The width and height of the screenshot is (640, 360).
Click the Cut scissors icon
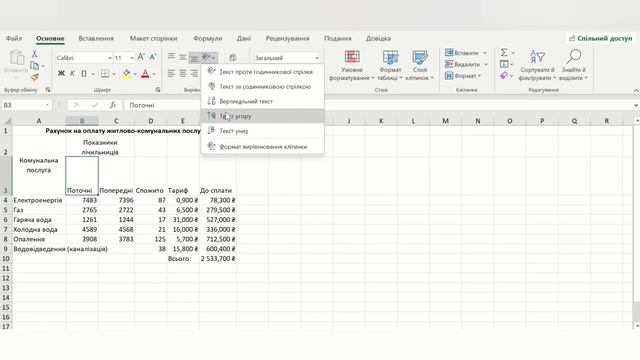point(35,53)
